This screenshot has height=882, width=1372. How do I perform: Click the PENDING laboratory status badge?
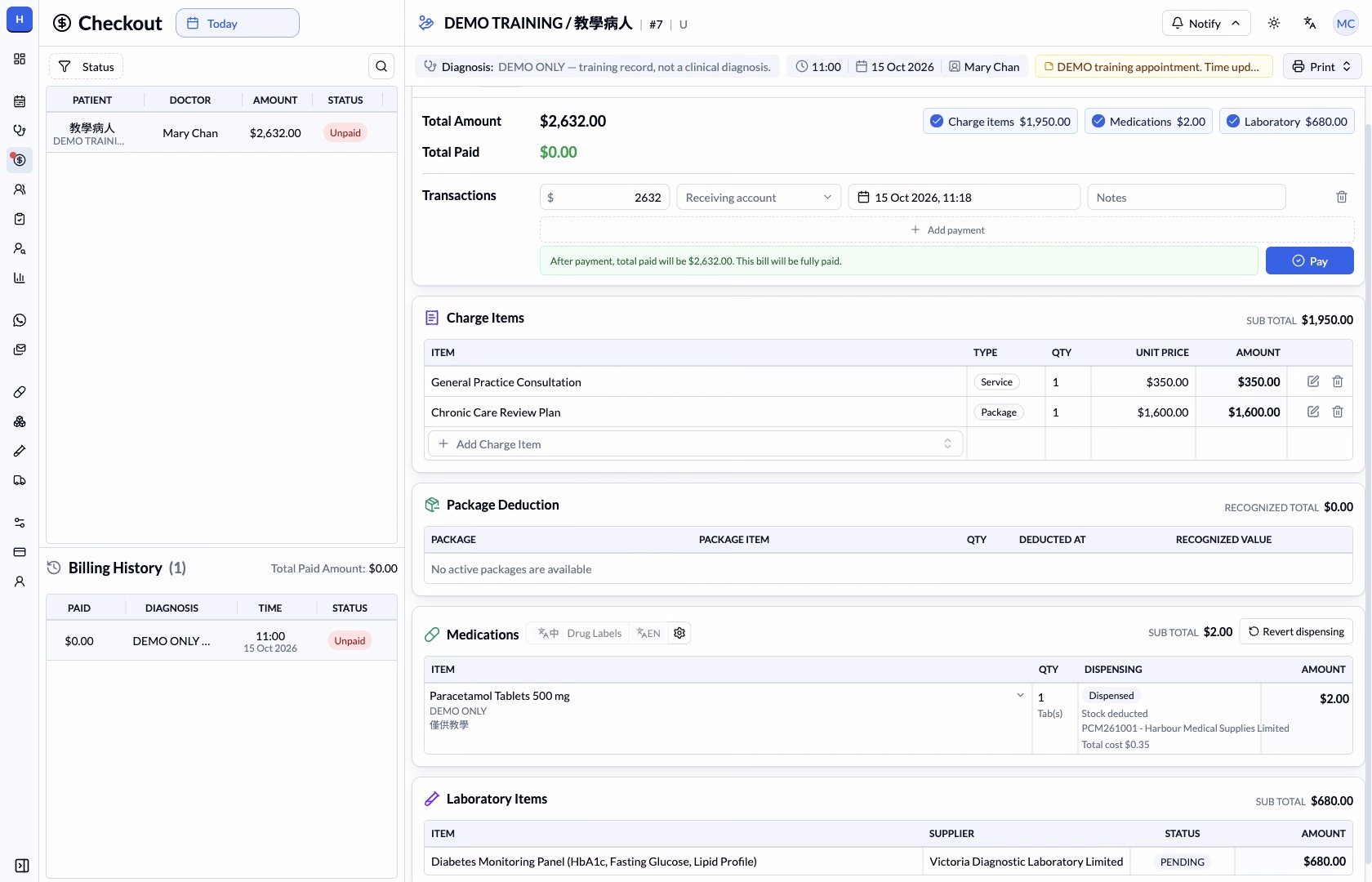pyautogui.click(x=1183, y=862)
